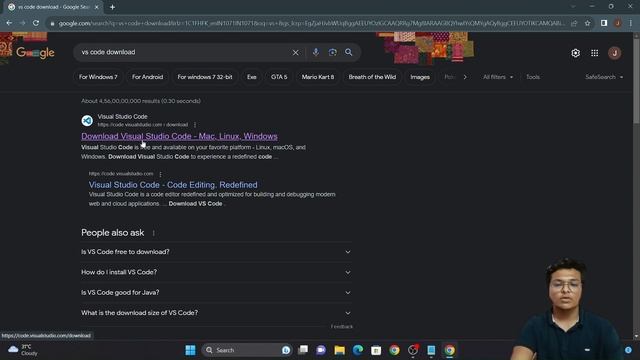The width and height of the screenshot is (640, 360).
Task: Open File Explorer from taskbar
Action: [x=339, y=350]
